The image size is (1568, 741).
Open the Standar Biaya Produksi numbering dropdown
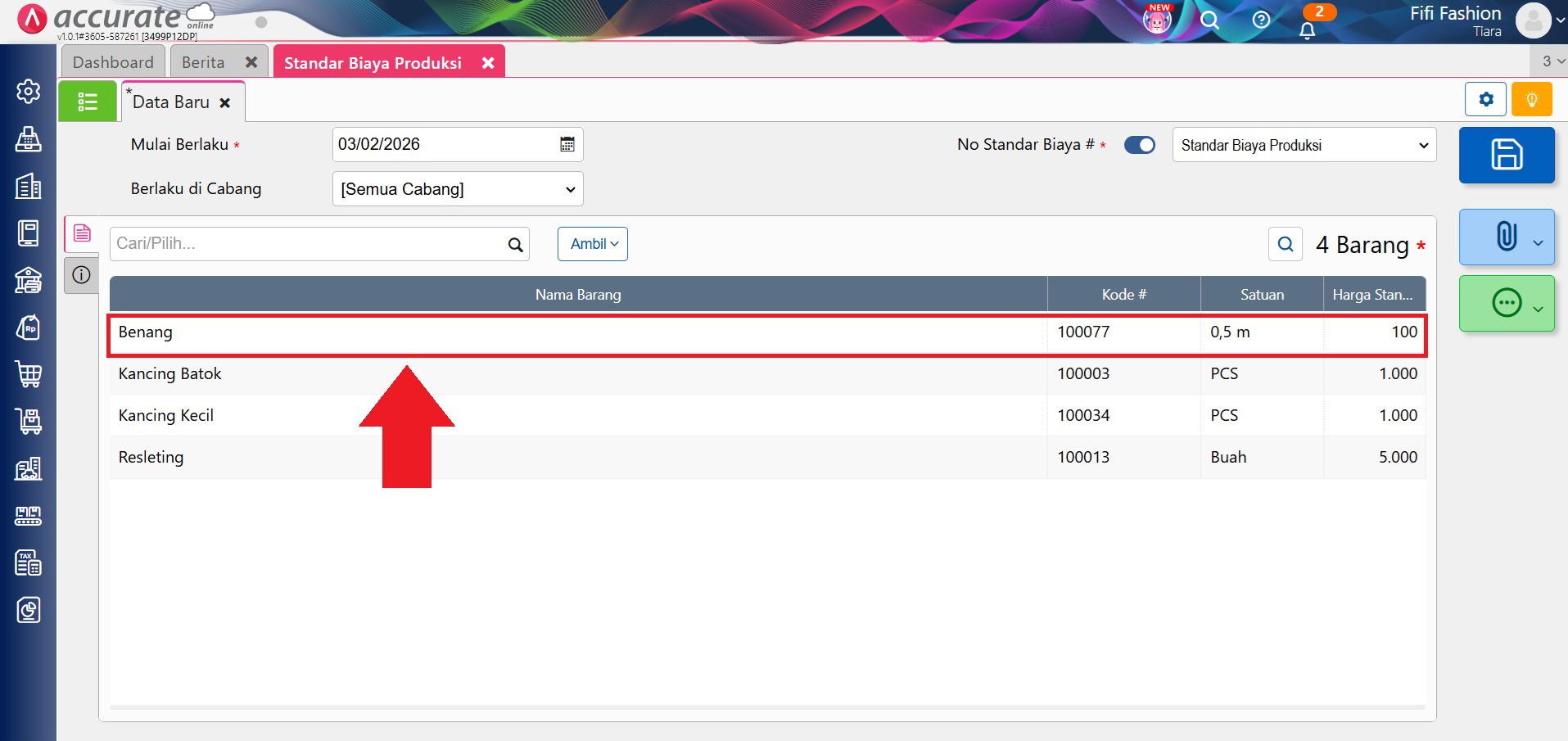click(1304, 146)
